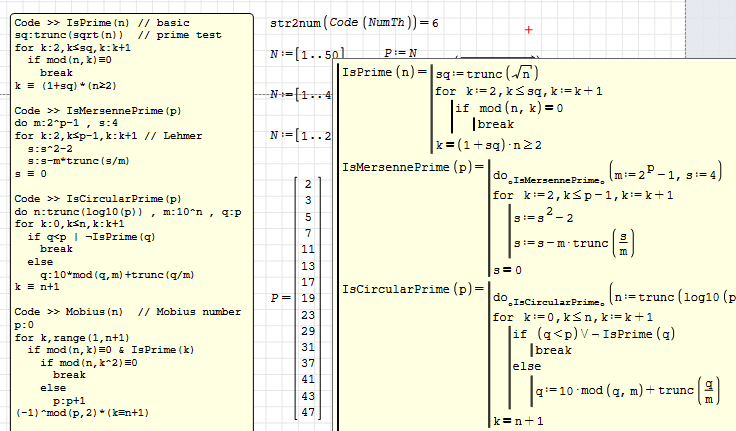
Task: Click the 'if mod(n,k)=0' condition in IsPrime
Action: [x=513, y=108]
